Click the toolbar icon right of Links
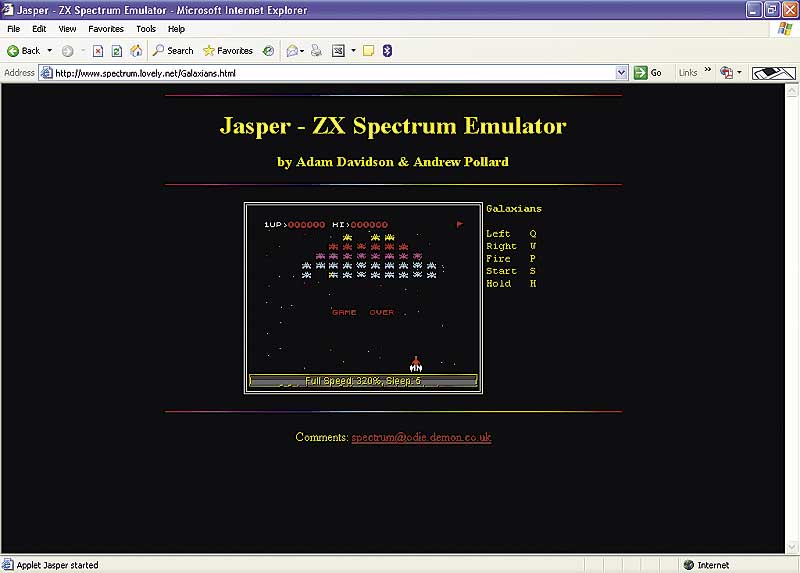This screenshot has height=573, width=800. (727, 73)
